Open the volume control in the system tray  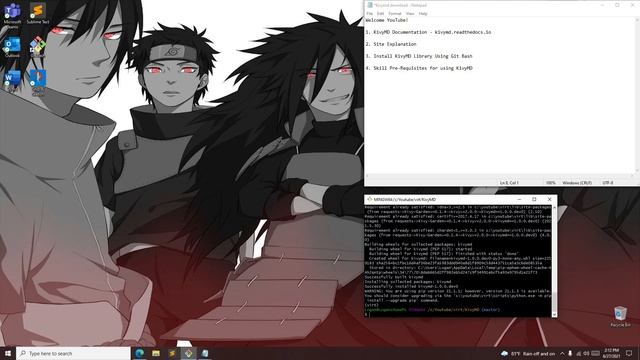point(586,353)
